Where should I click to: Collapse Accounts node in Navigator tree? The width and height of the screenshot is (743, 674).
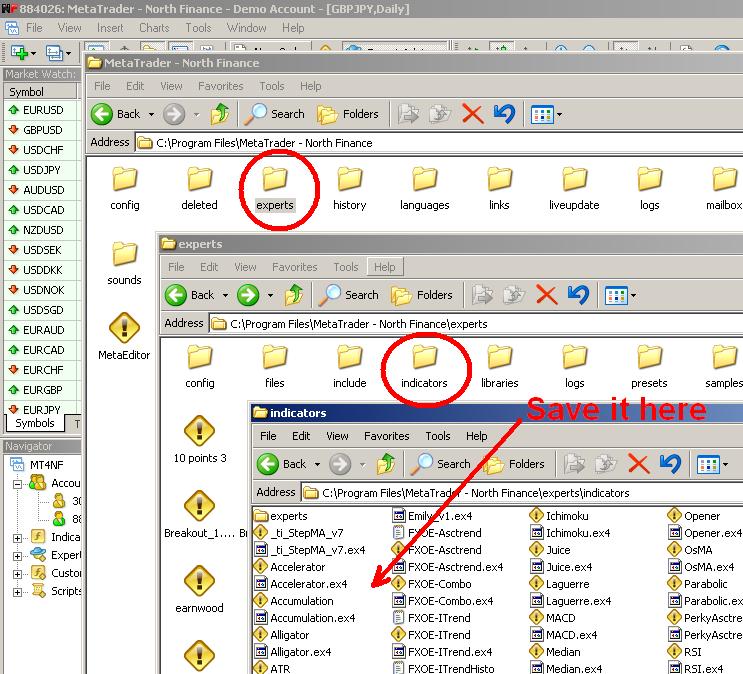tap(18, 484)
